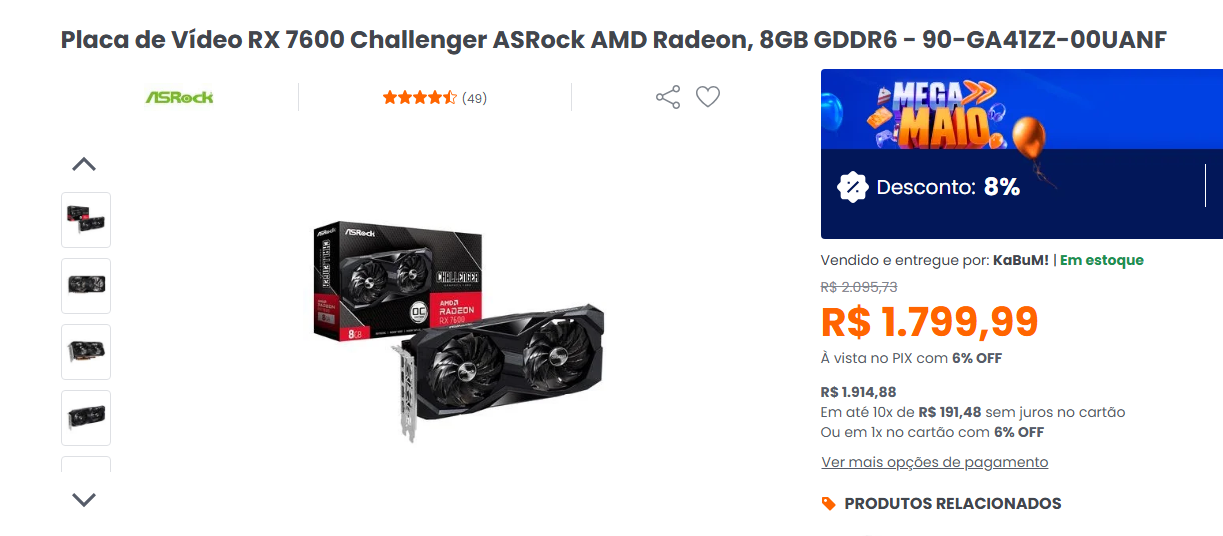Click the product title heading
Image resolution: width=1223 pixels, height=536 pixels.
(x=613, y=40)
